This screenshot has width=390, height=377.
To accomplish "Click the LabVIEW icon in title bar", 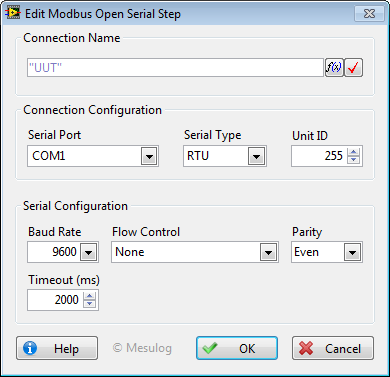I will coord(13,13).
